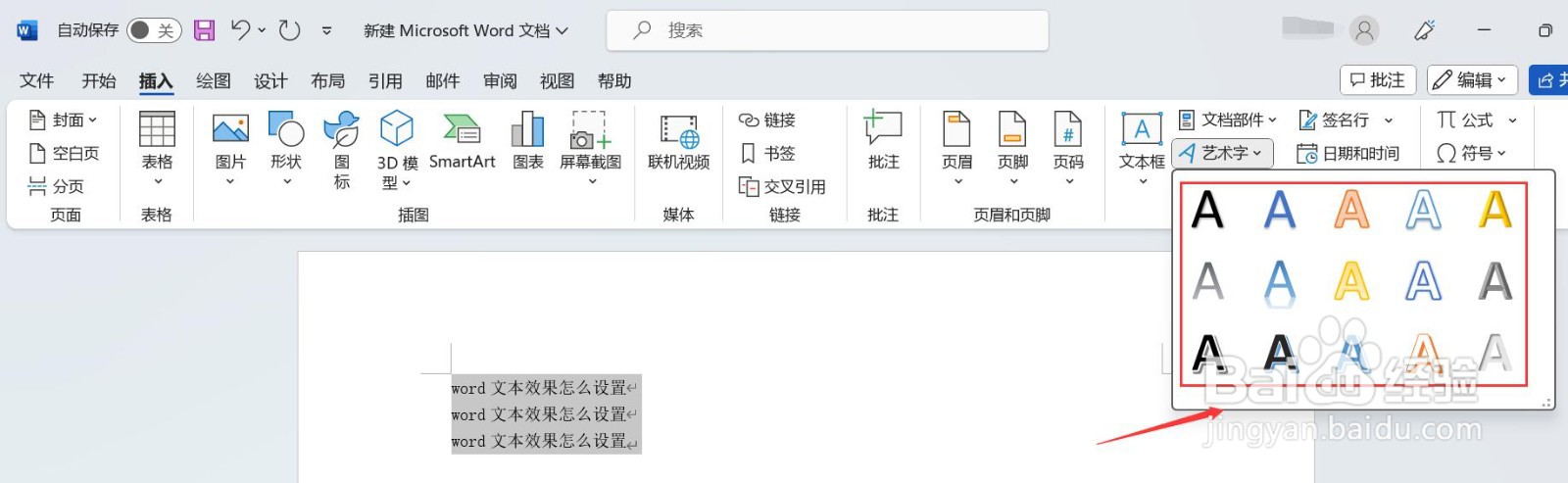Open the 页脚 footer menu
The image size is (1568, 483).
pyautogui.click(x=1012, y=149)
